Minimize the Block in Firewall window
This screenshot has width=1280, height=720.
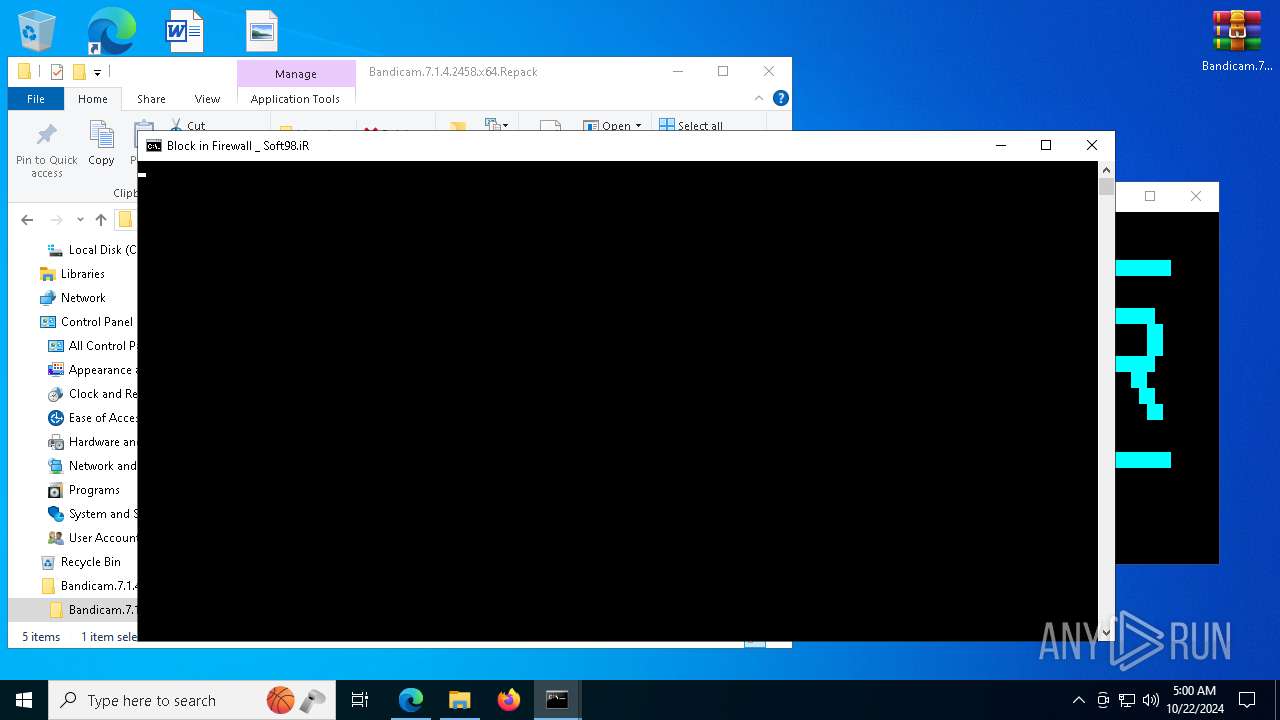(x=1000, y=145)
